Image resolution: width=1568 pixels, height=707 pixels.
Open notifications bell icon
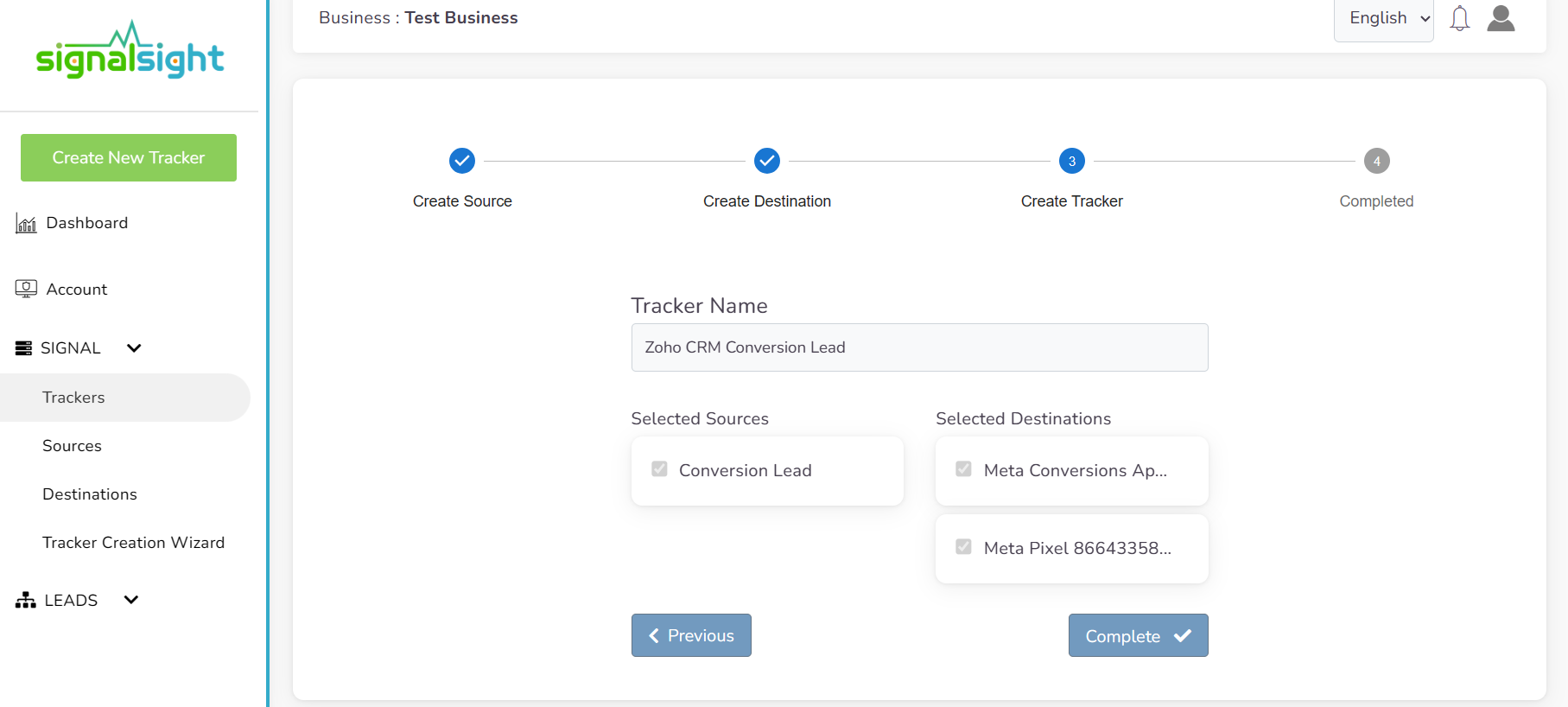tap(1460, 18)
